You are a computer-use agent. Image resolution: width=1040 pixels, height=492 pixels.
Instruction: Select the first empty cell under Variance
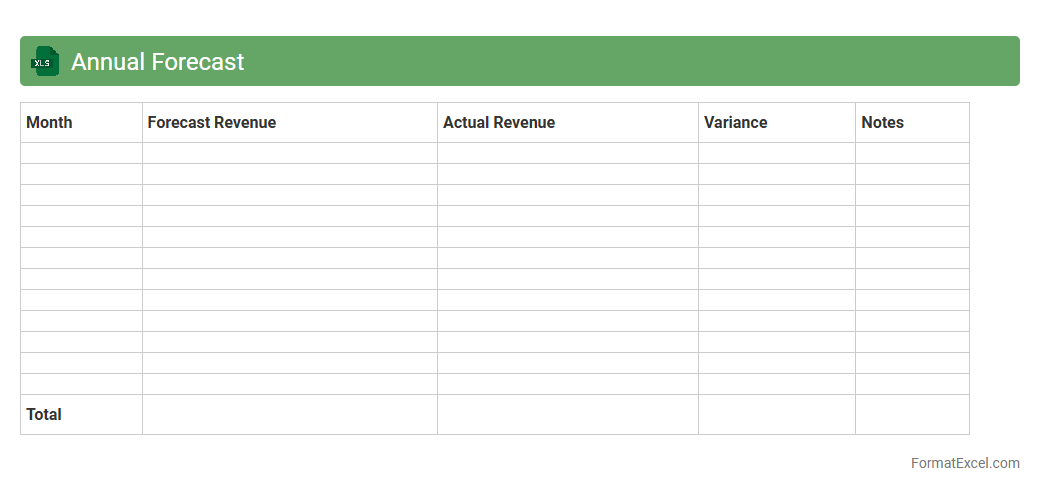click(x=776, y=153)
